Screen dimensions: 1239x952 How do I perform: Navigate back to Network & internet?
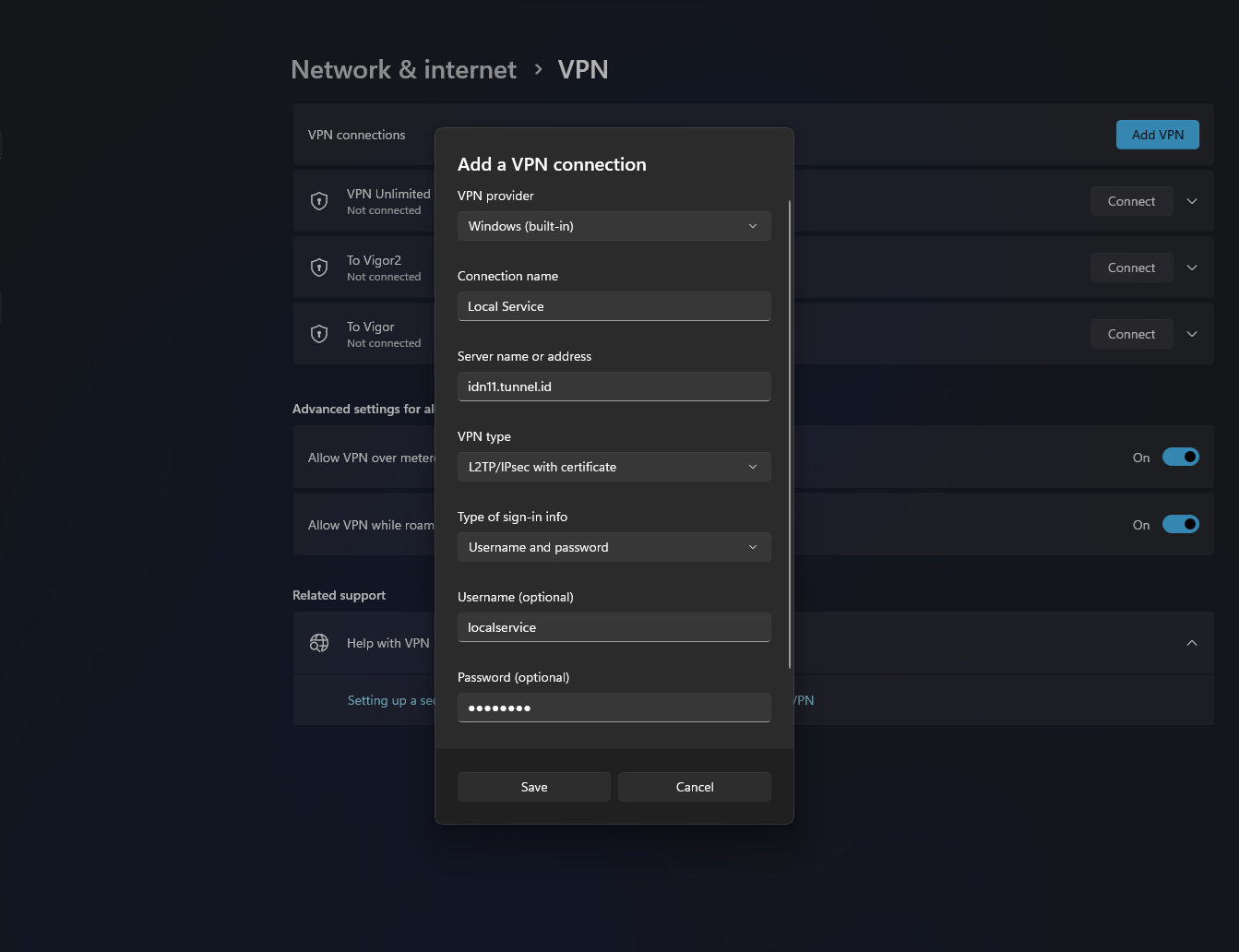click(403, 69)
